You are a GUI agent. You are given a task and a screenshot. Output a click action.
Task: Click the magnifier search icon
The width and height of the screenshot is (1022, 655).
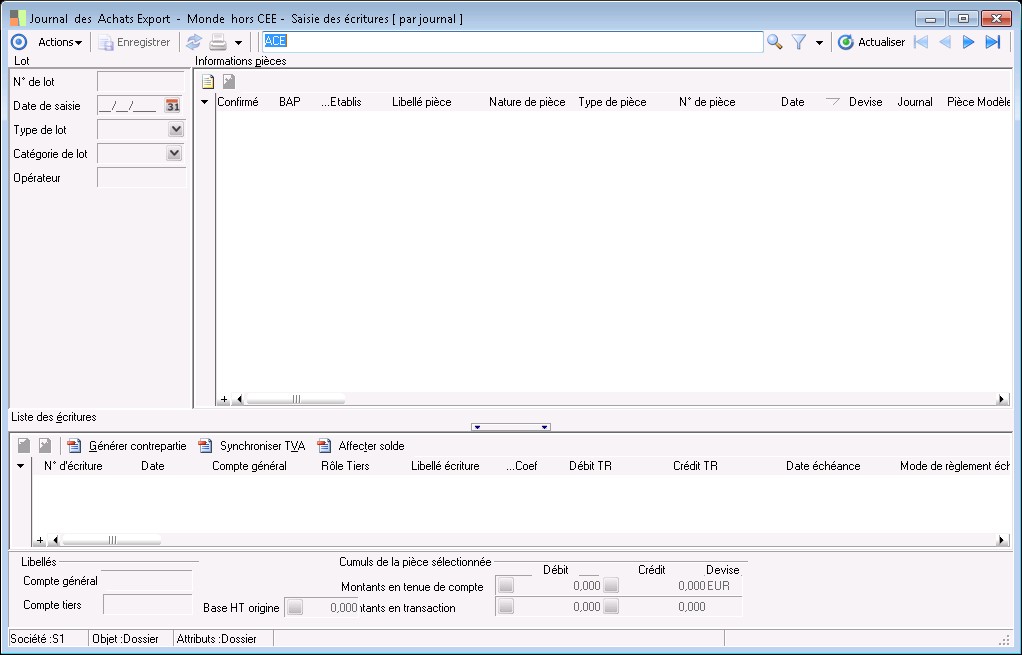[774, 42]
